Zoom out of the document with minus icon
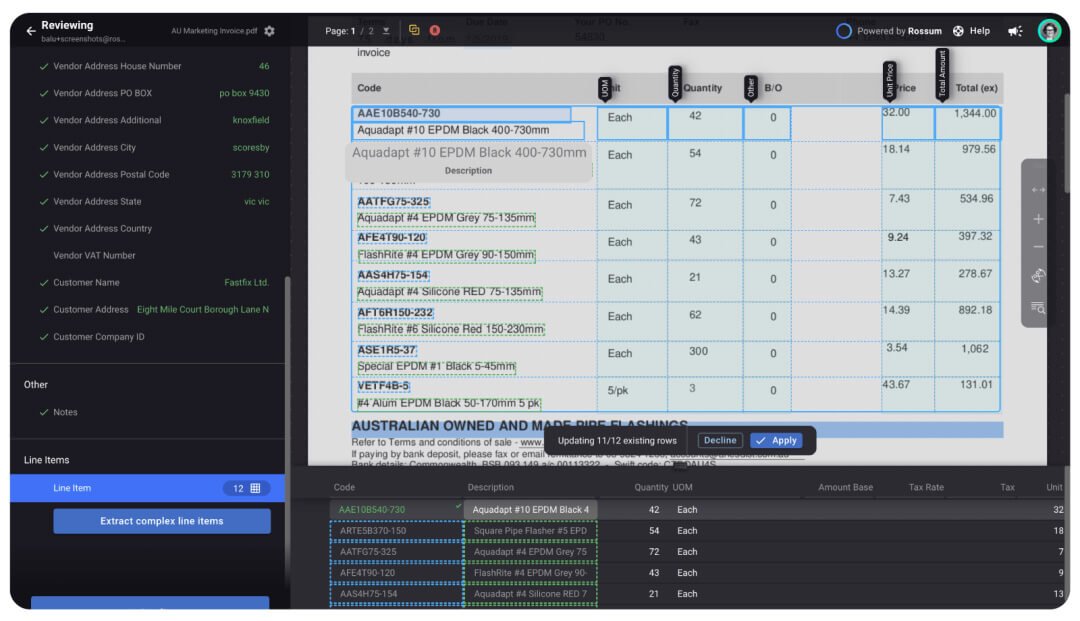 pos(1037,247)
